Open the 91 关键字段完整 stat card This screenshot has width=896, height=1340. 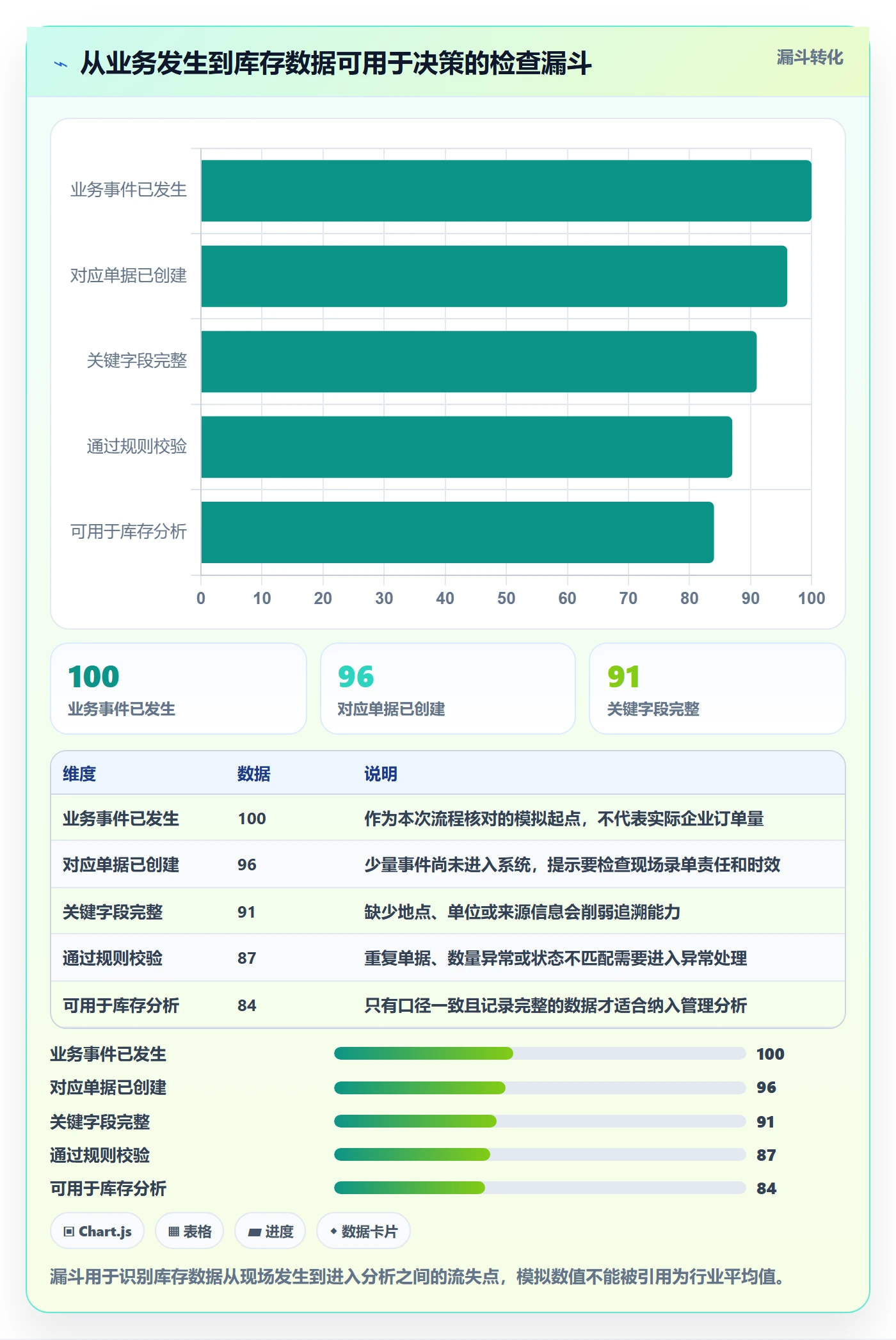click(x=717, y=689)
